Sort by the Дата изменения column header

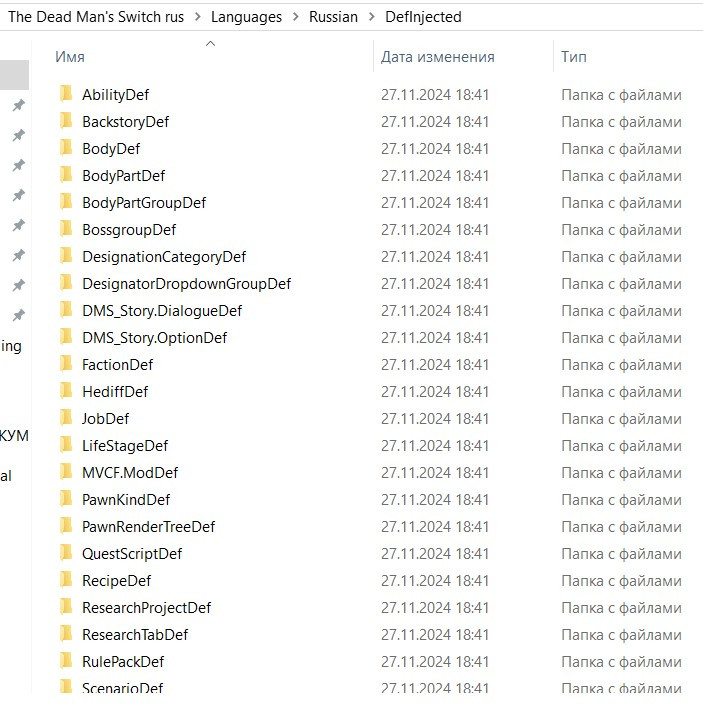pos(437,57)
